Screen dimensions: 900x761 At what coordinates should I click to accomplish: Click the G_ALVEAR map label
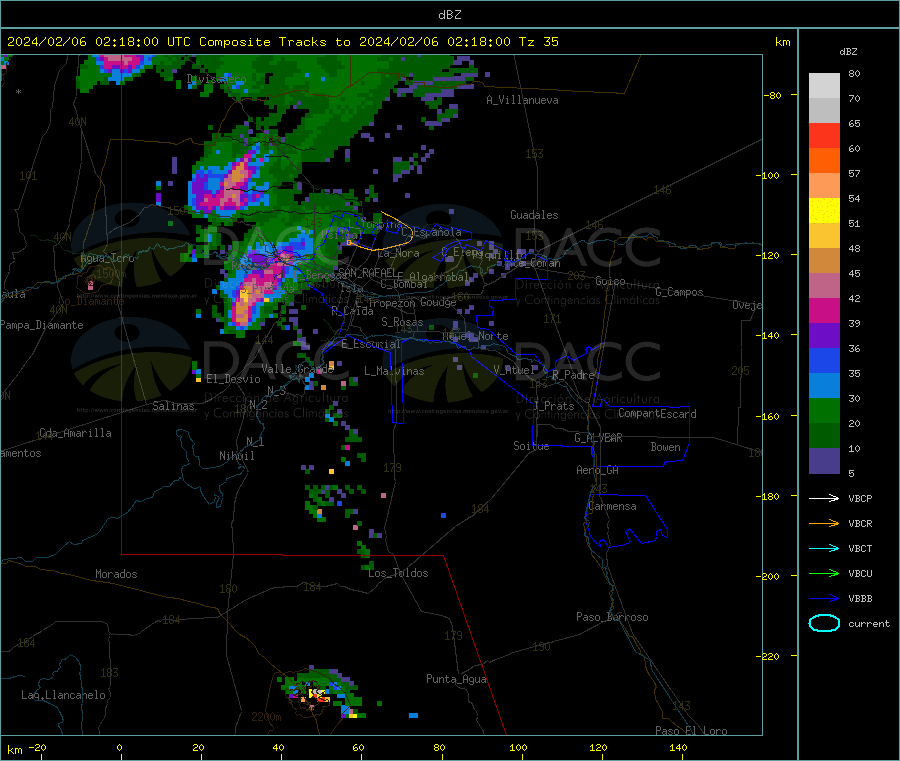point(598,438)
